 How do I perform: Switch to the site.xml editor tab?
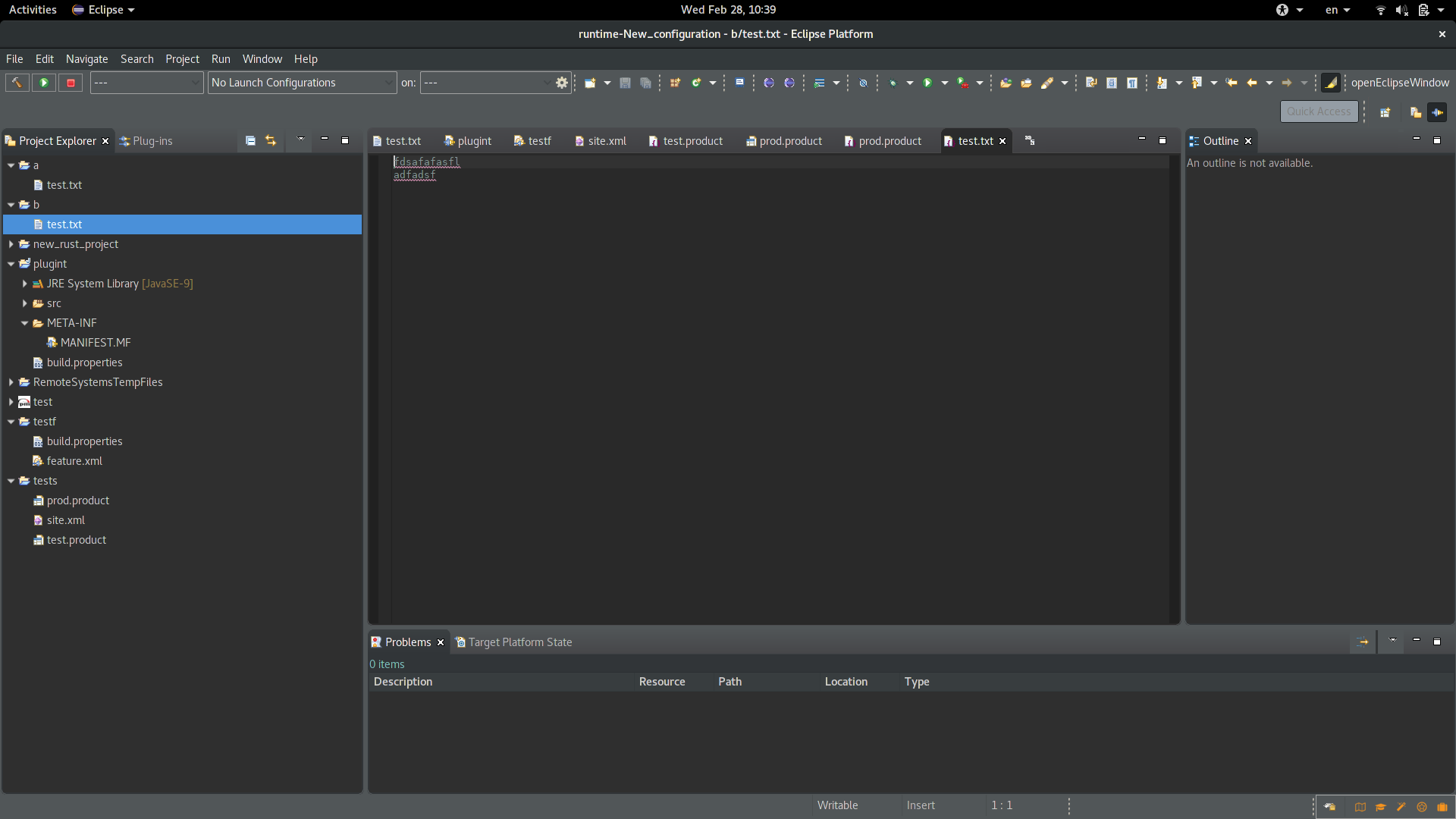click(600, 141)
